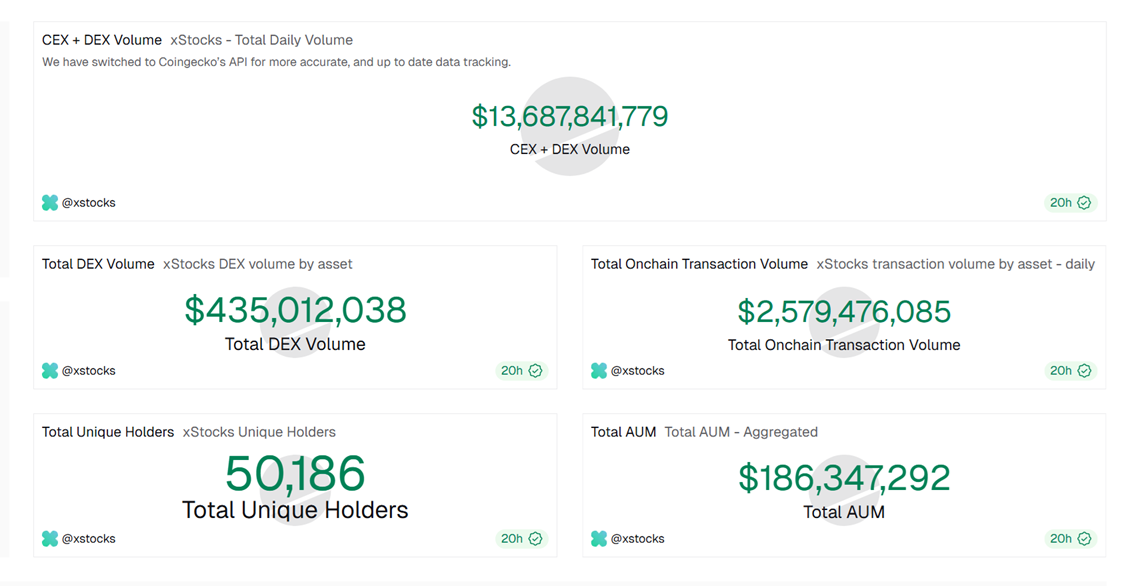Click xStocks logo icon in Total Unique Holders card
Screen dimensions: 1124x586
pos(50,539)
